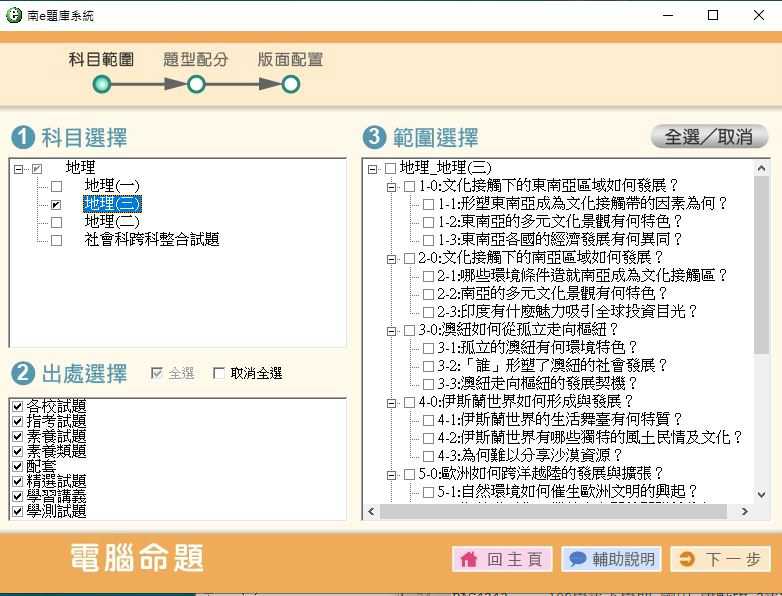
Task: Uncheck 素養類題 source checkbox
Action: point(17,451)
